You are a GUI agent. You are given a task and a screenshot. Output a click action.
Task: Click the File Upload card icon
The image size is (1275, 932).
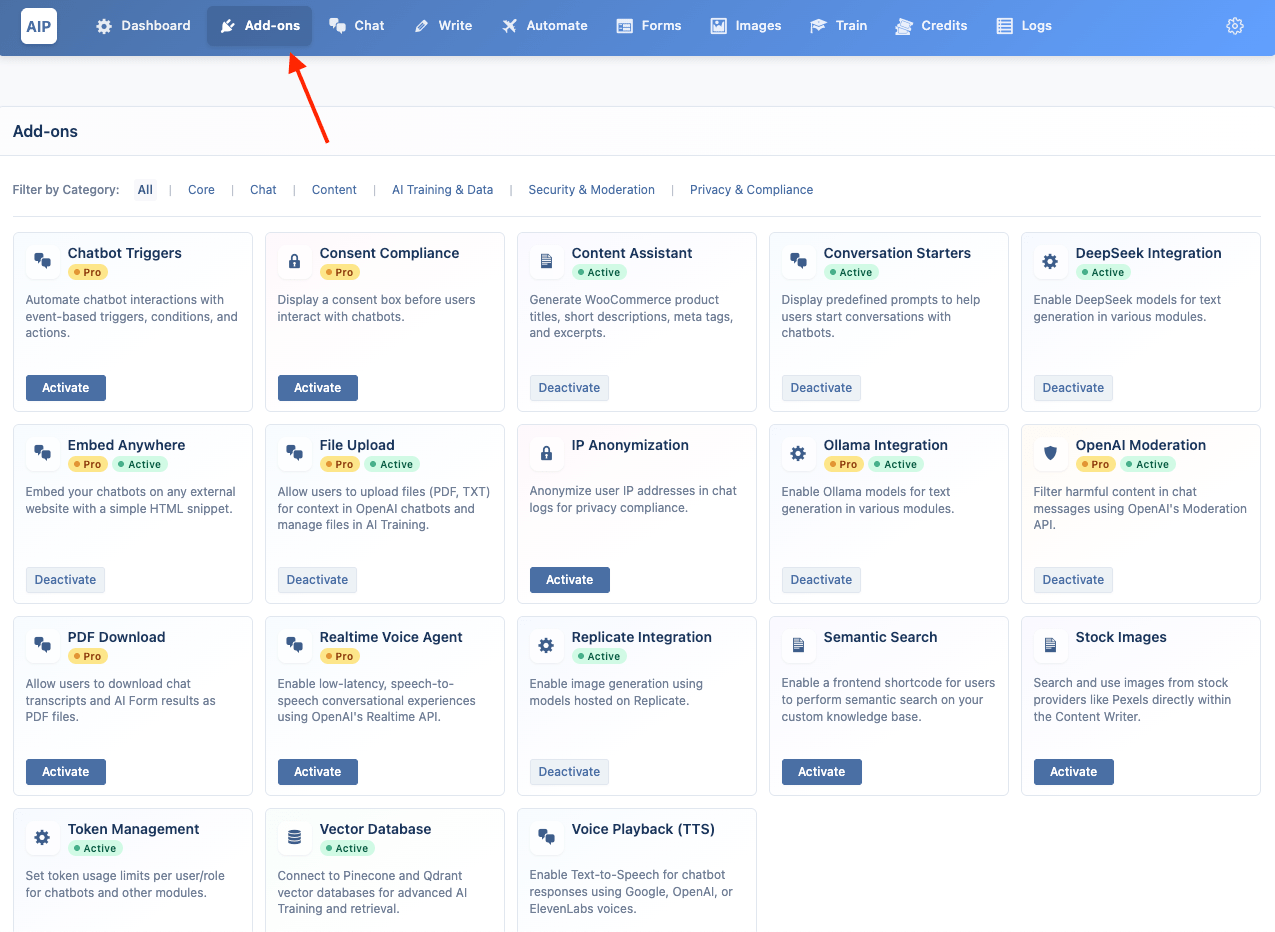pos(294,453)
